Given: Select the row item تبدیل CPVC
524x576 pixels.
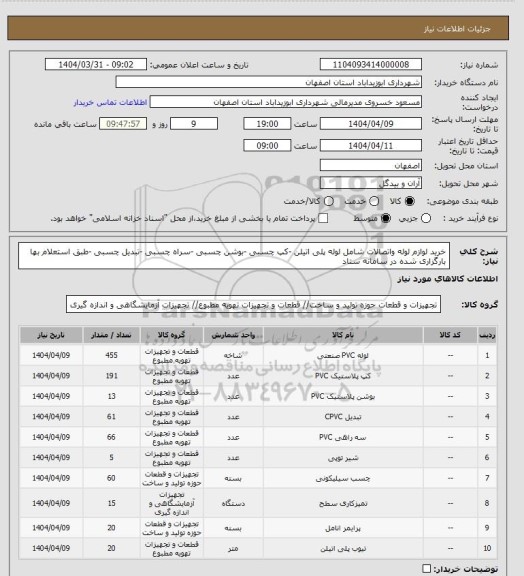Looking at the screenshot, I should tap(343, 417).
